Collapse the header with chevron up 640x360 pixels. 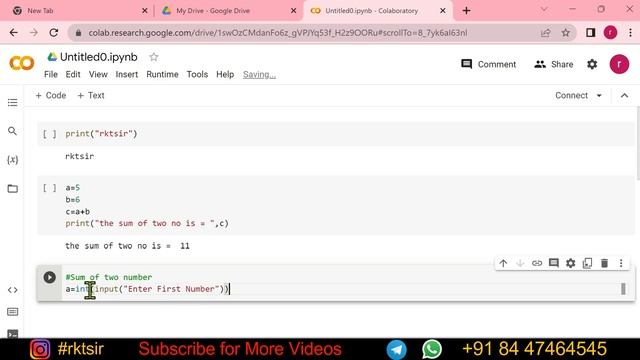click(x=624, y=96)
